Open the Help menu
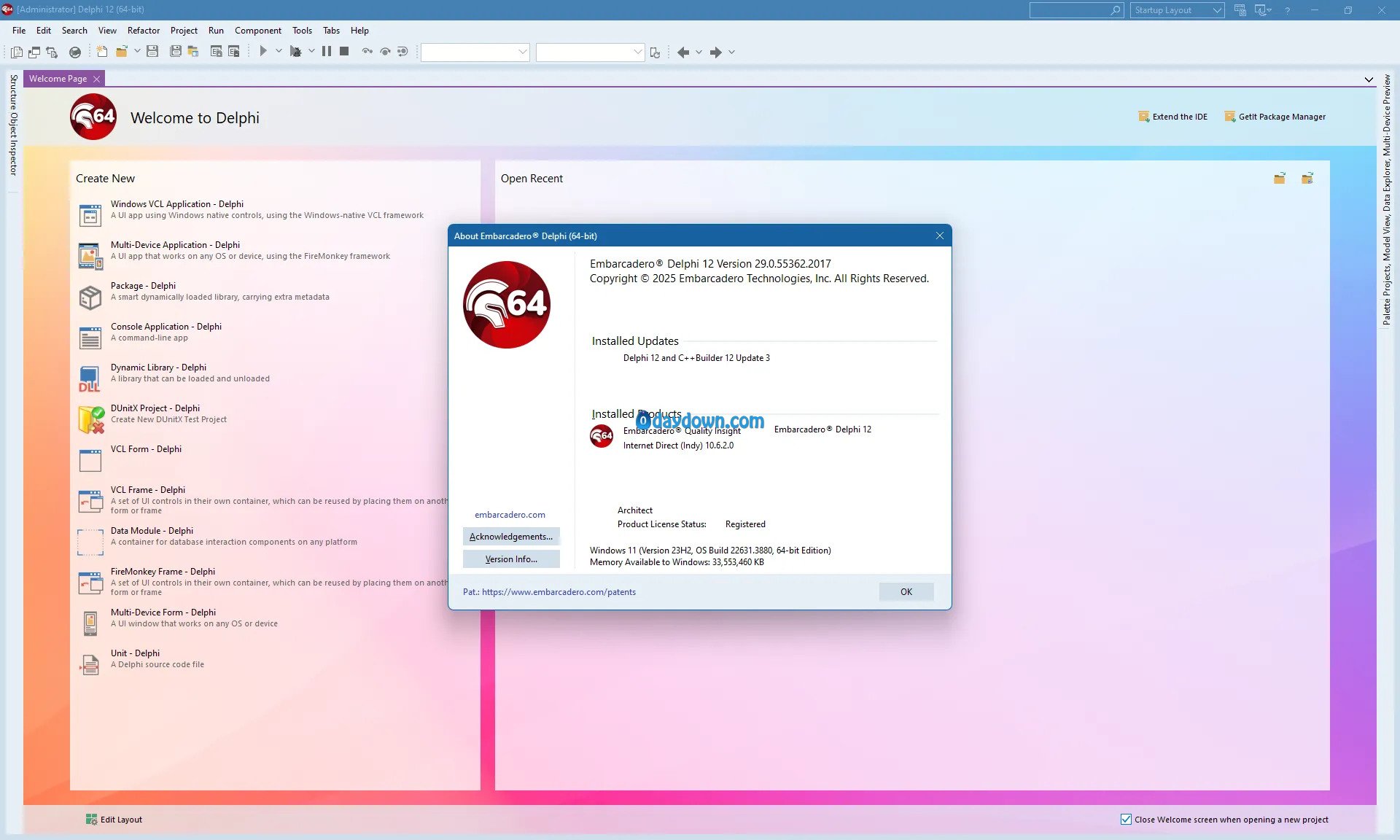Screen dimensions: 1400x840 359,31
